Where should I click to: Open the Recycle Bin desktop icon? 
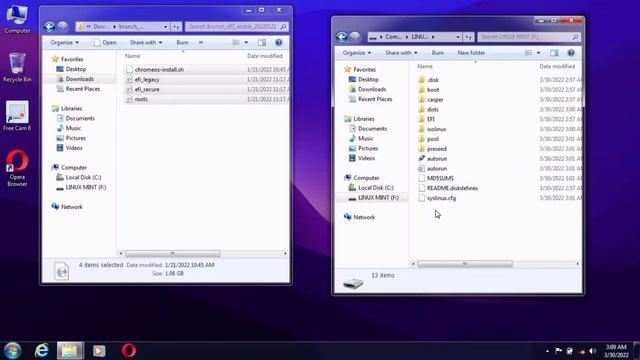pos(17,67)
